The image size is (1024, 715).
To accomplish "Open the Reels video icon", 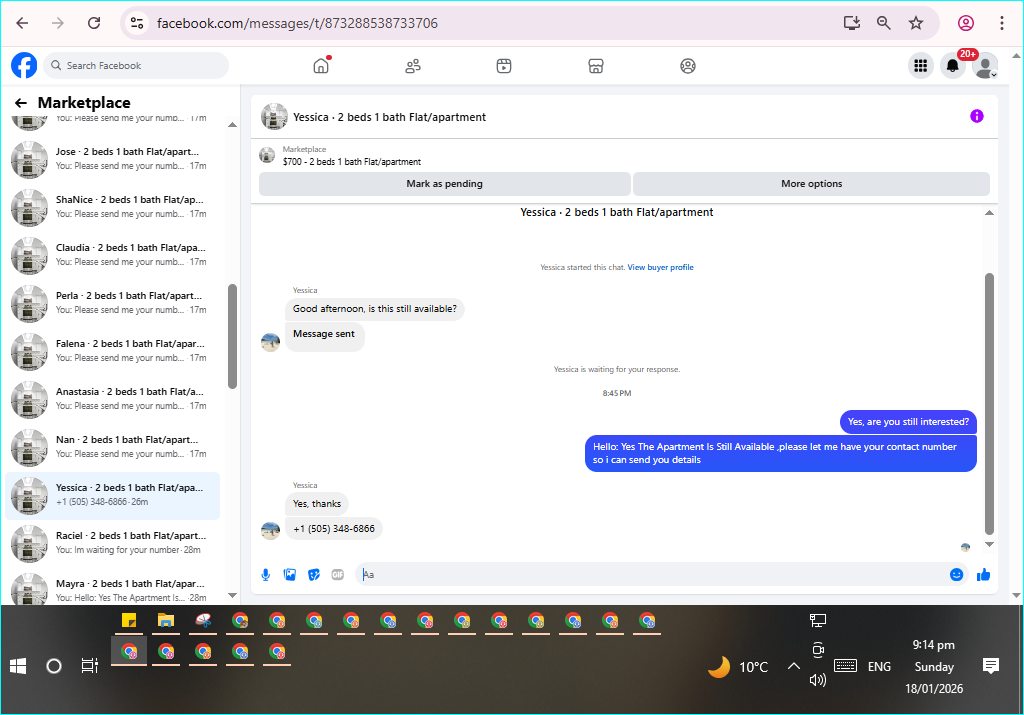I will tap(504, 66).
